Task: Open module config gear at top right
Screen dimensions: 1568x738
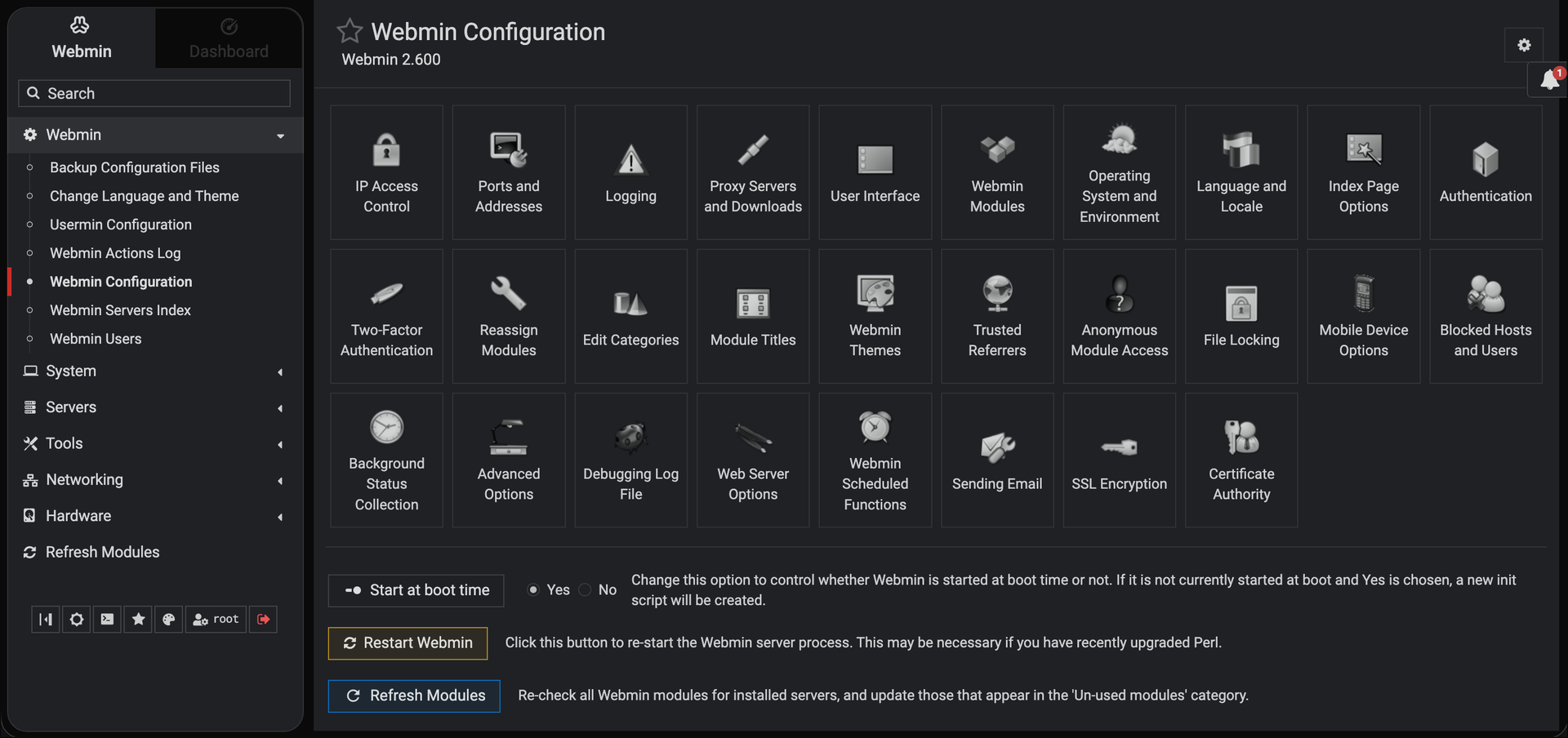Action: click(1524, 45)
